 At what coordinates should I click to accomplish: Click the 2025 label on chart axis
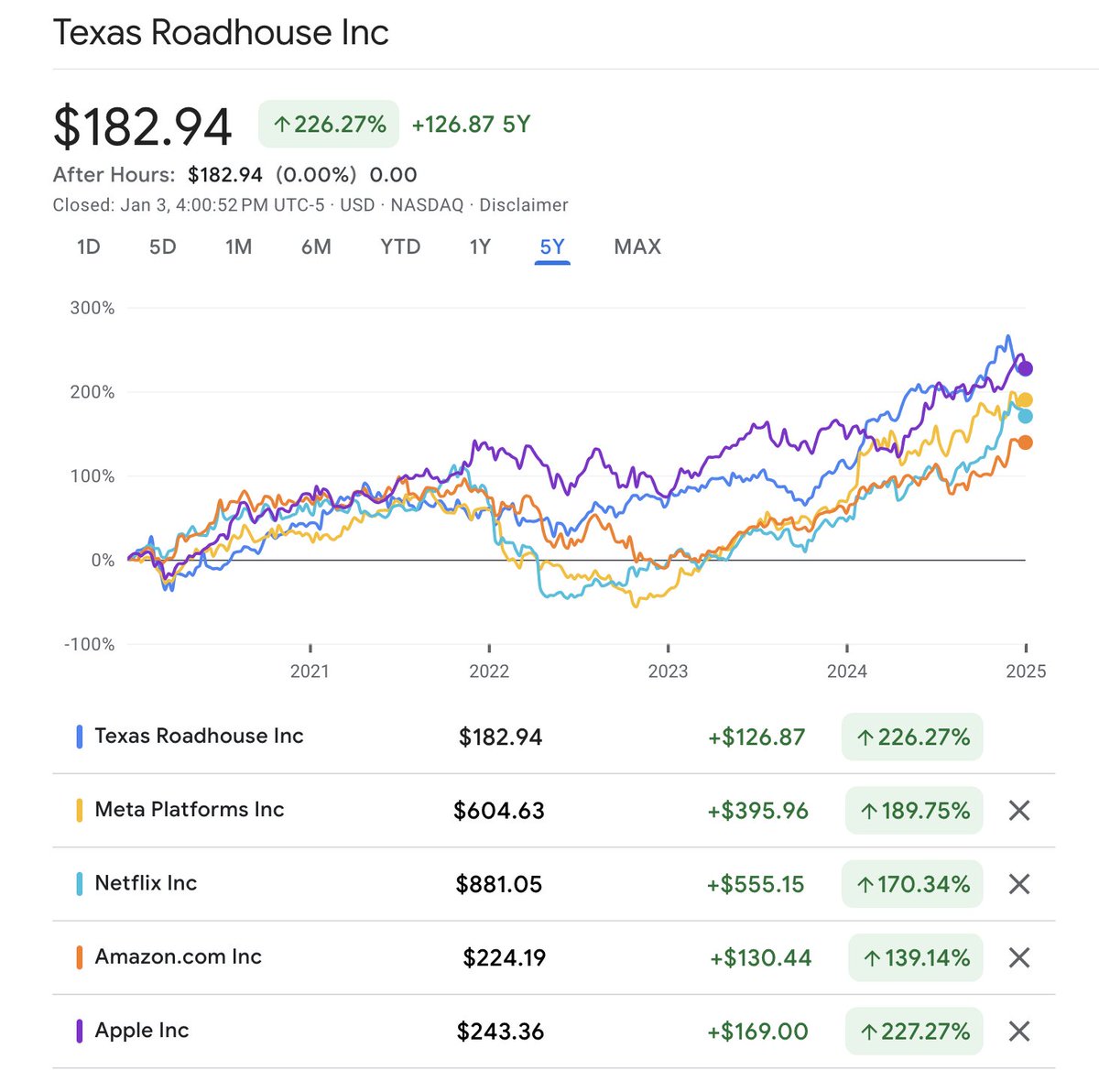click(1026, 672)
